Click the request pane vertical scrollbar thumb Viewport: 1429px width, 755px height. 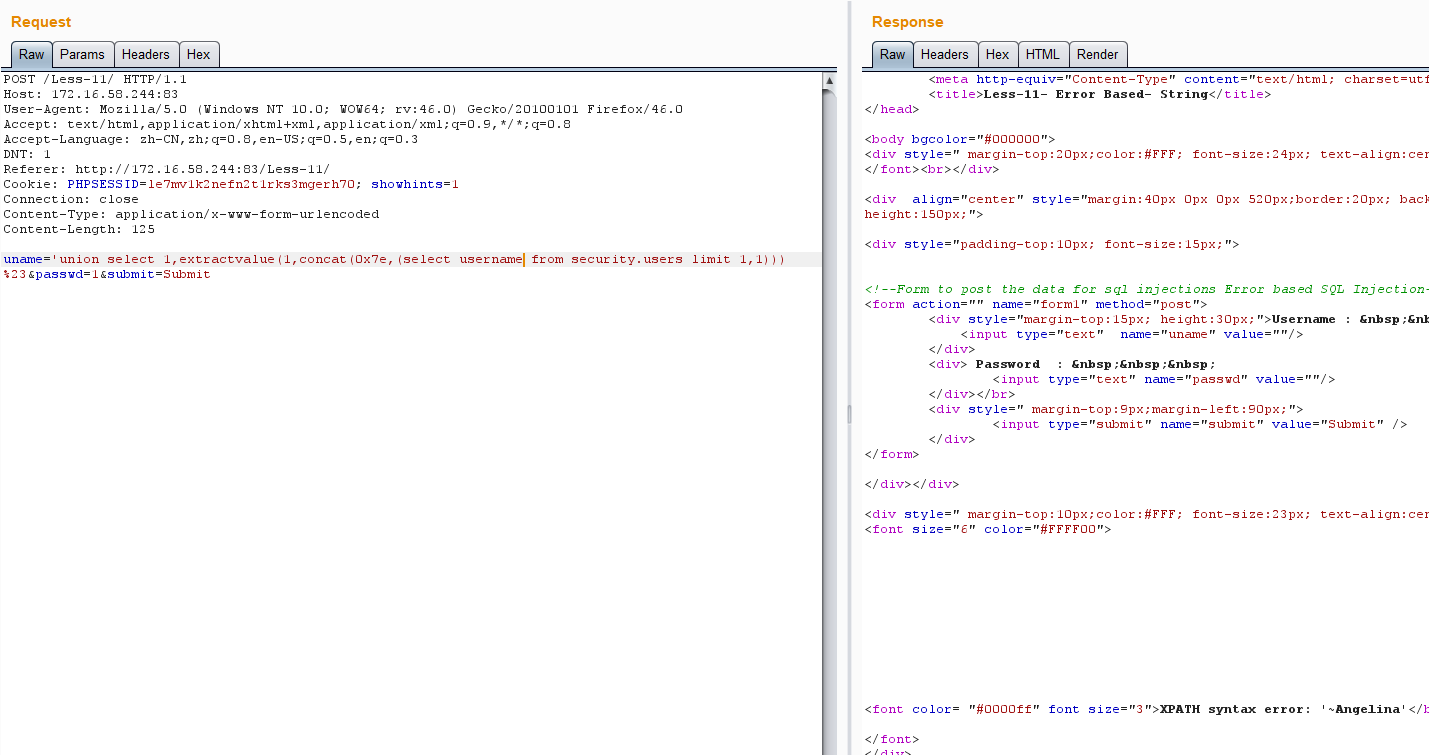coord(829,420)
